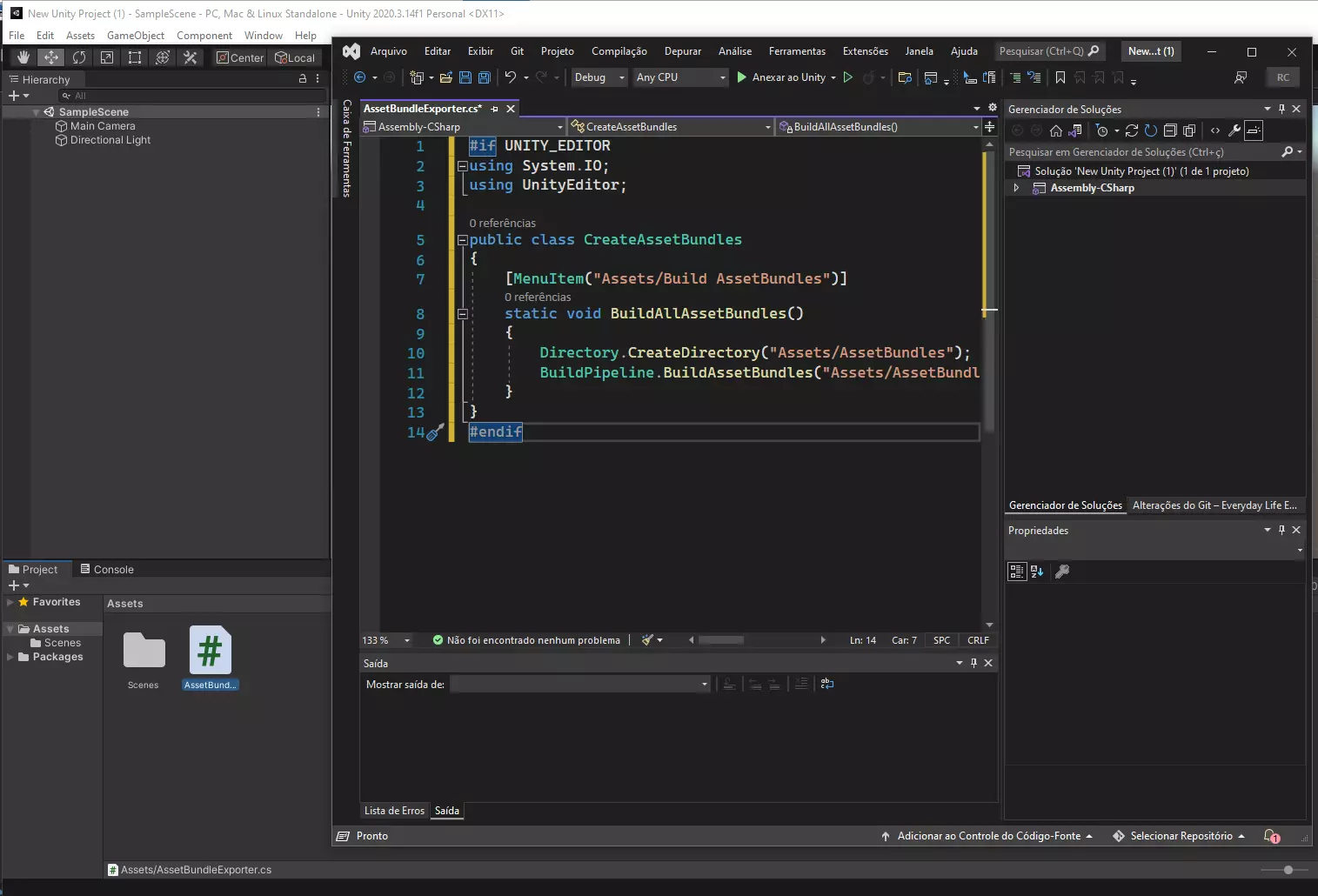Viewport: 1318px width, 896px height.
Task: Click the Pesquisar (Ctrl+Q) search box
Action: pos(1042,51)
